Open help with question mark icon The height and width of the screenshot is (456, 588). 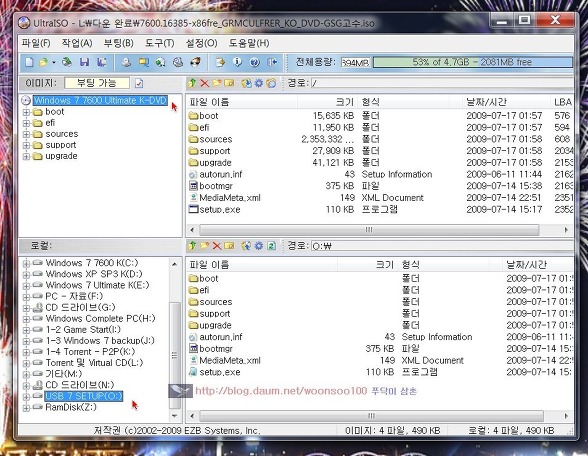(x=255, y=62)
